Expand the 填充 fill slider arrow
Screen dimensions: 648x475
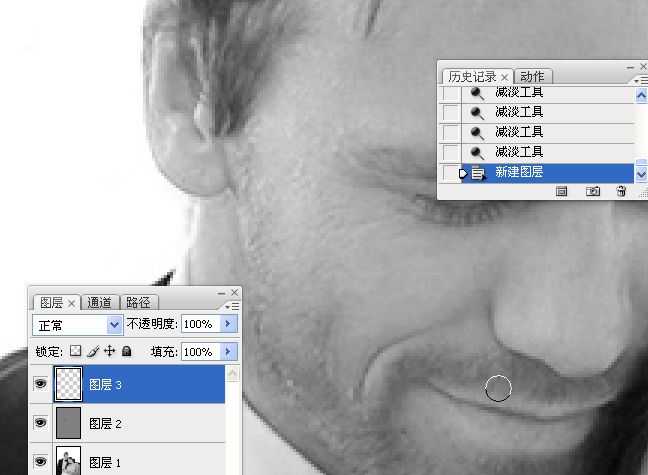[229, 352]
